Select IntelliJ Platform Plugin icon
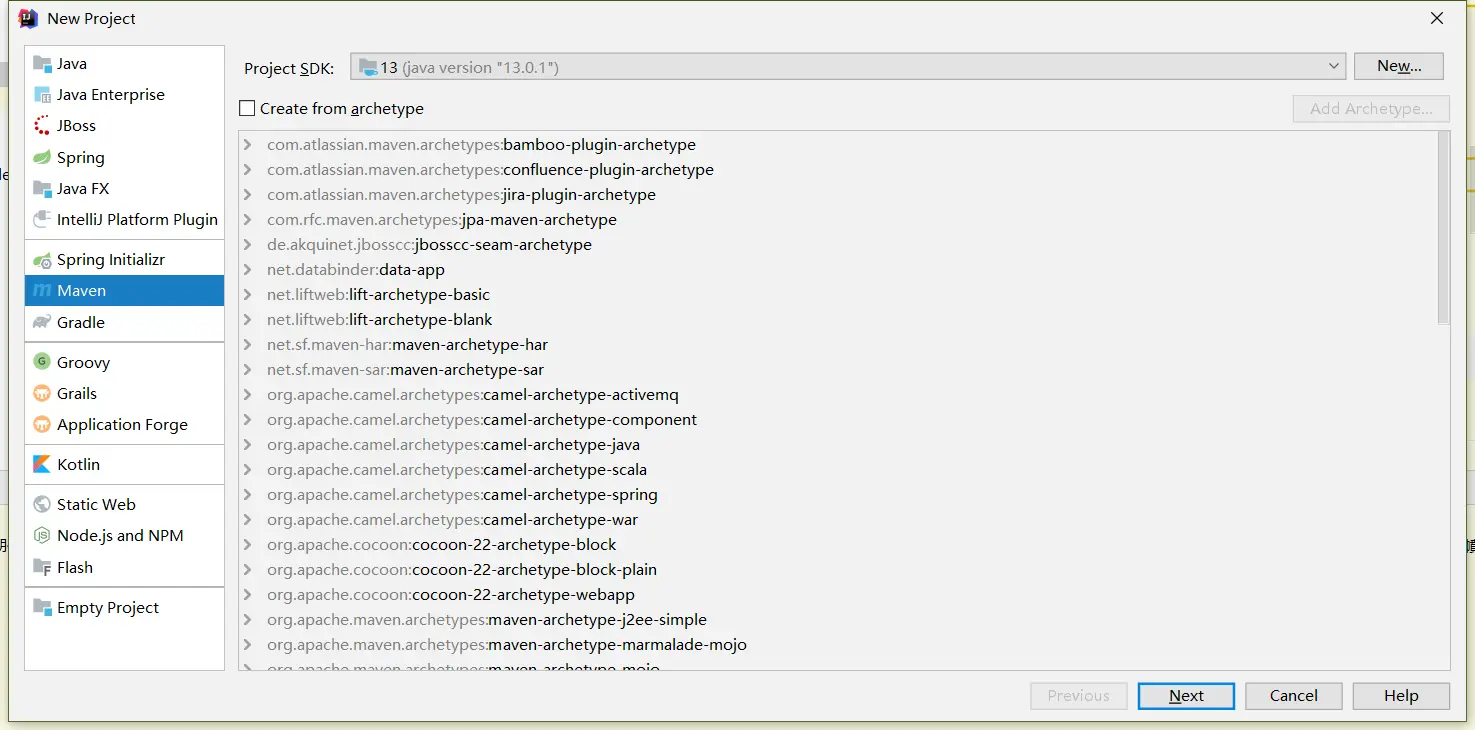The width and height of the screenshot is (1475, 730). click(x=42, y=220)
